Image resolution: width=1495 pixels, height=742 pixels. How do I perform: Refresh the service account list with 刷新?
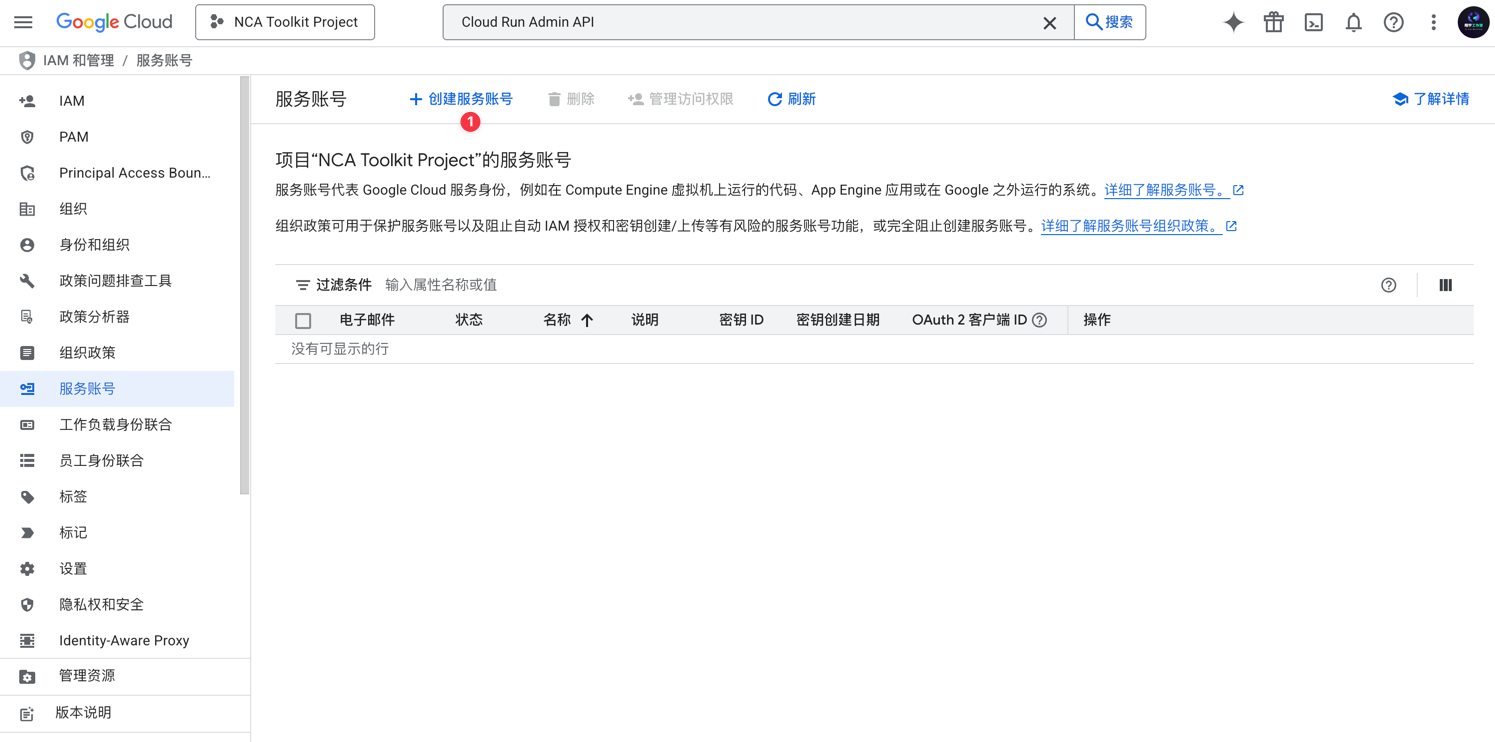pyautogui.click(x=791, y=98)
